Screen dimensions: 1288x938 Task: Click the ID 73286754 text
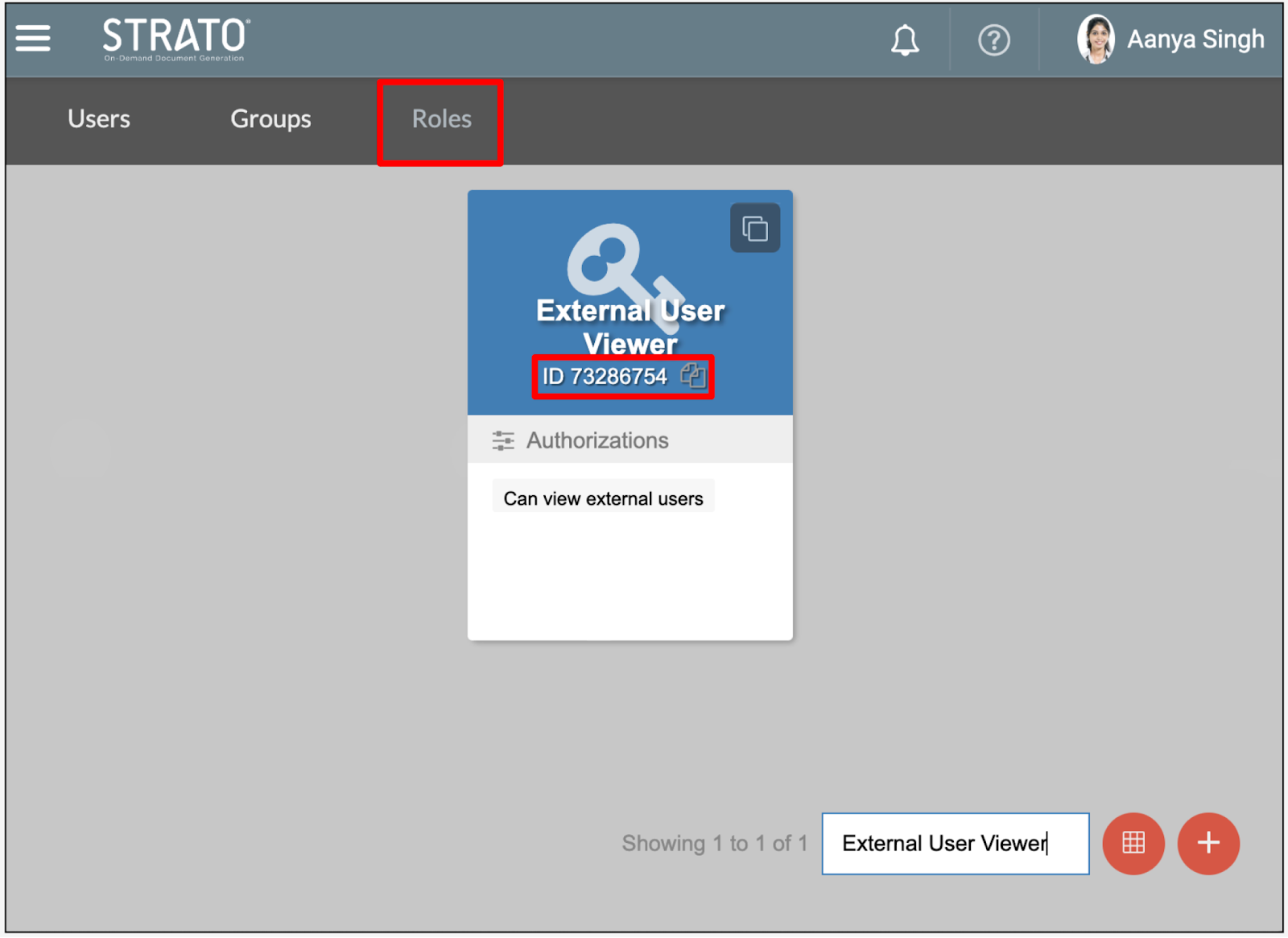pos(605,376)
